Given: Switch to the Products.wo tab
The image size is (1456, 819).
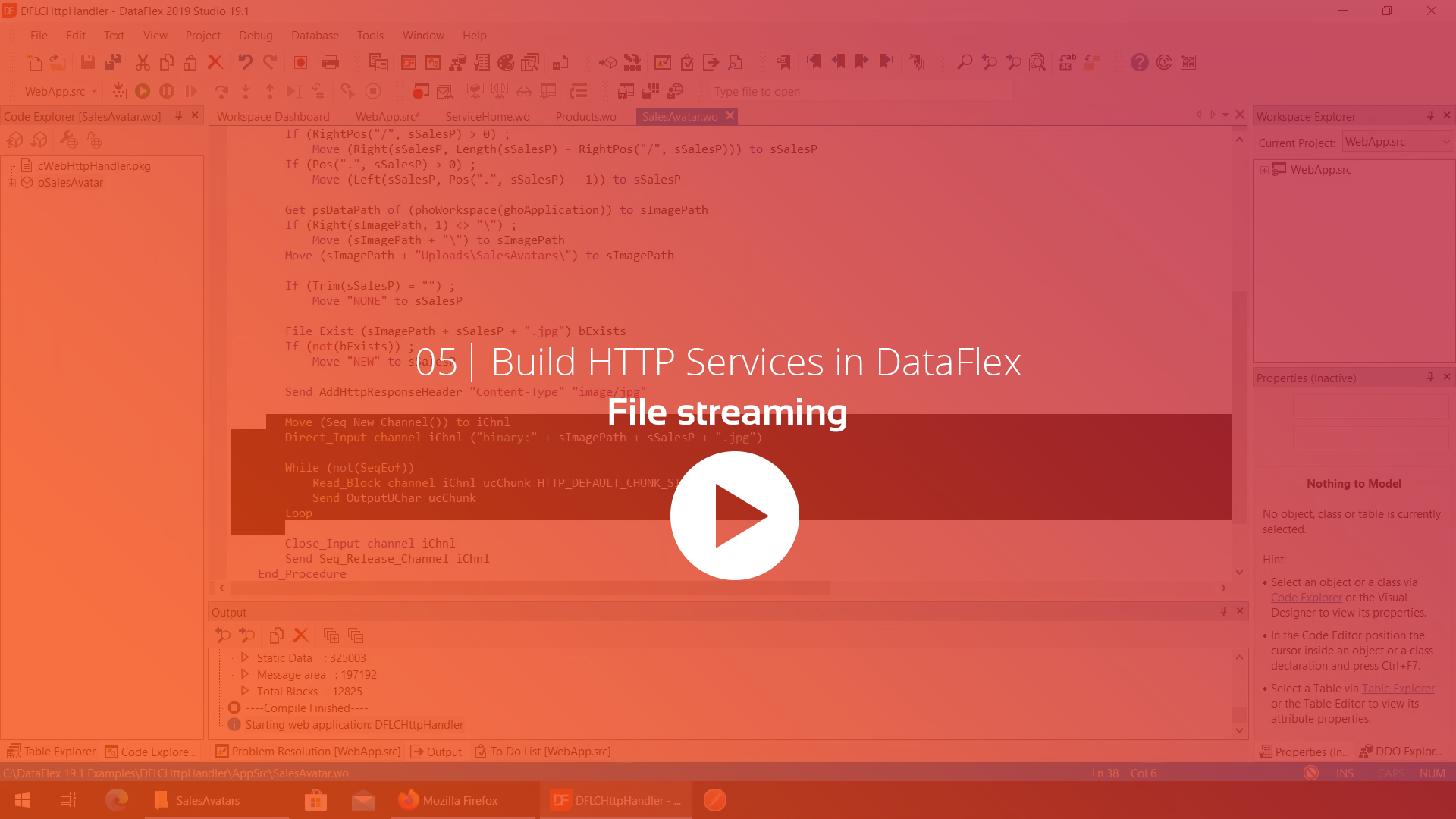Looking at the screenshot, I should tap(585, 116).
